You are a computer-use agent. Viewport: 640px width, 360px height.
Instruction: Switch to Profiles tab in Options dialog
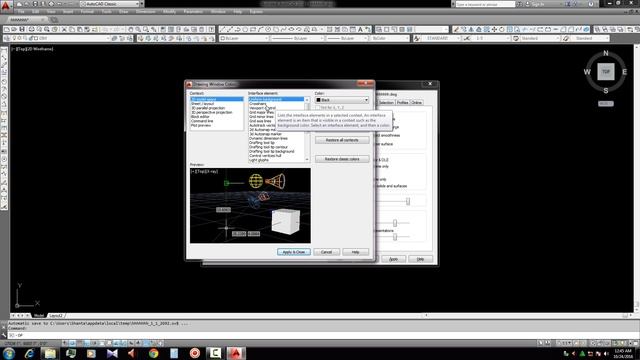402,102
